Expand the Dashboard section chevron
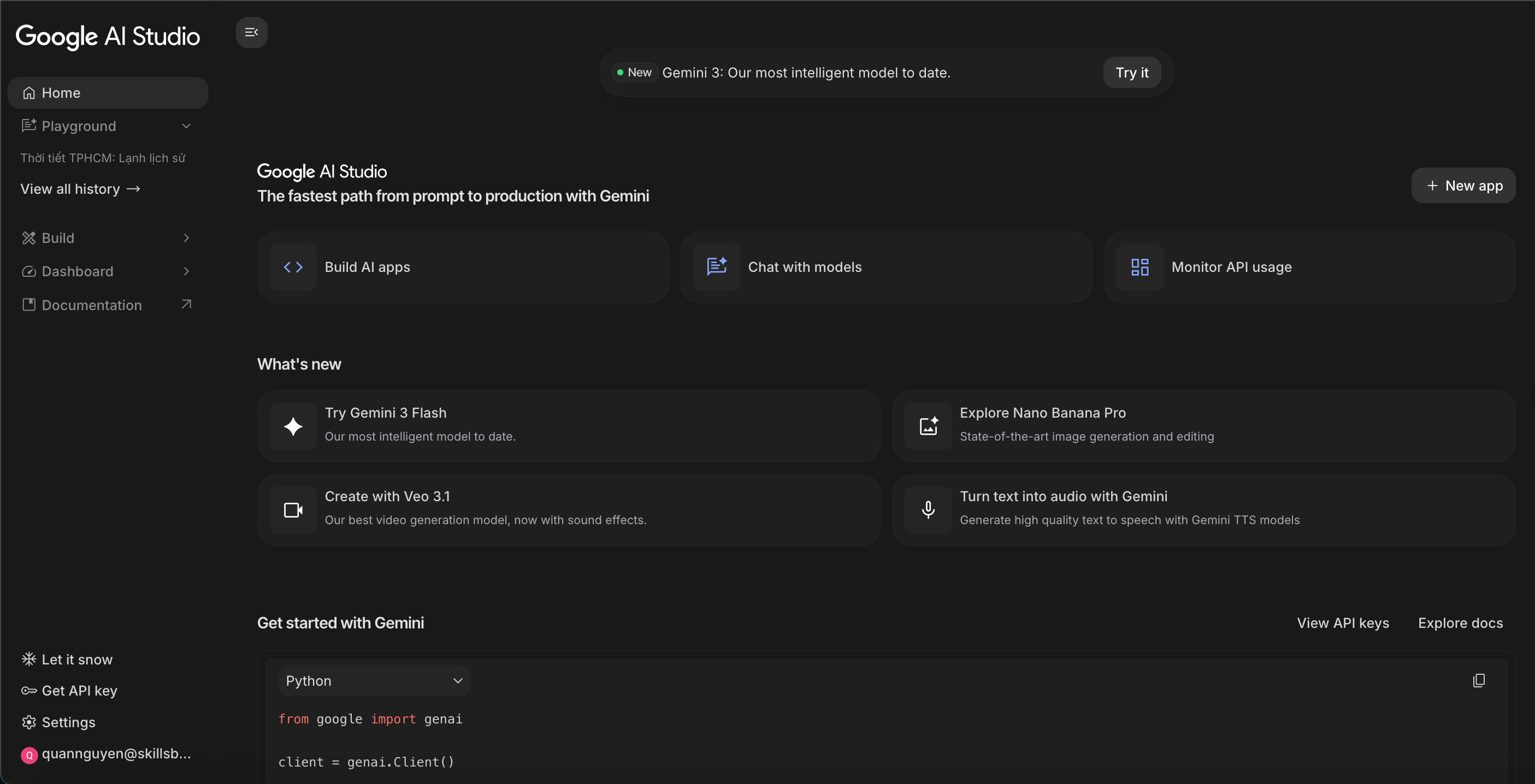This screenshot has height=784, width=1535. tap(186, 271)
